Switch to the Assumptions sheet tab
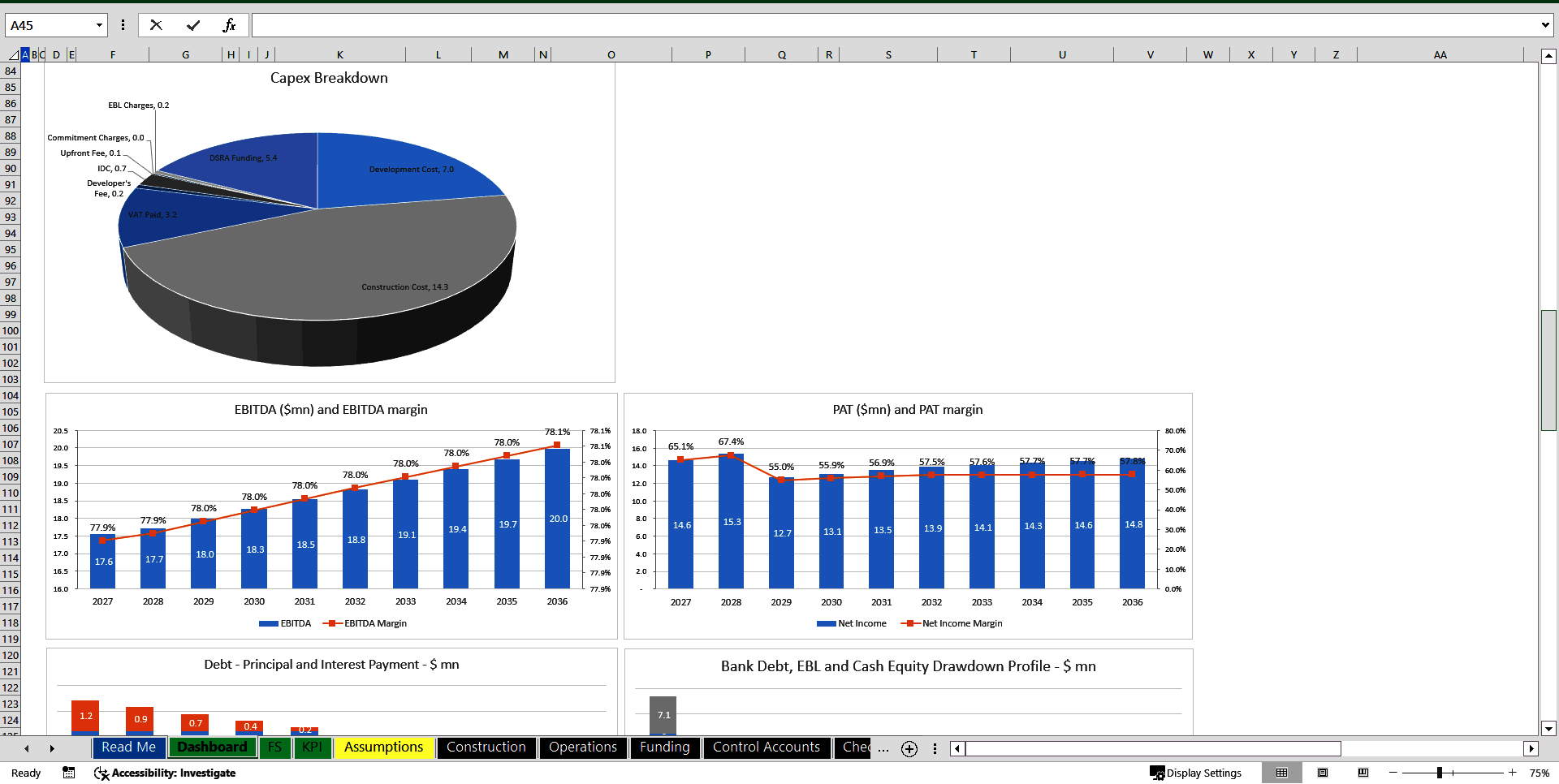 point(383,747)
